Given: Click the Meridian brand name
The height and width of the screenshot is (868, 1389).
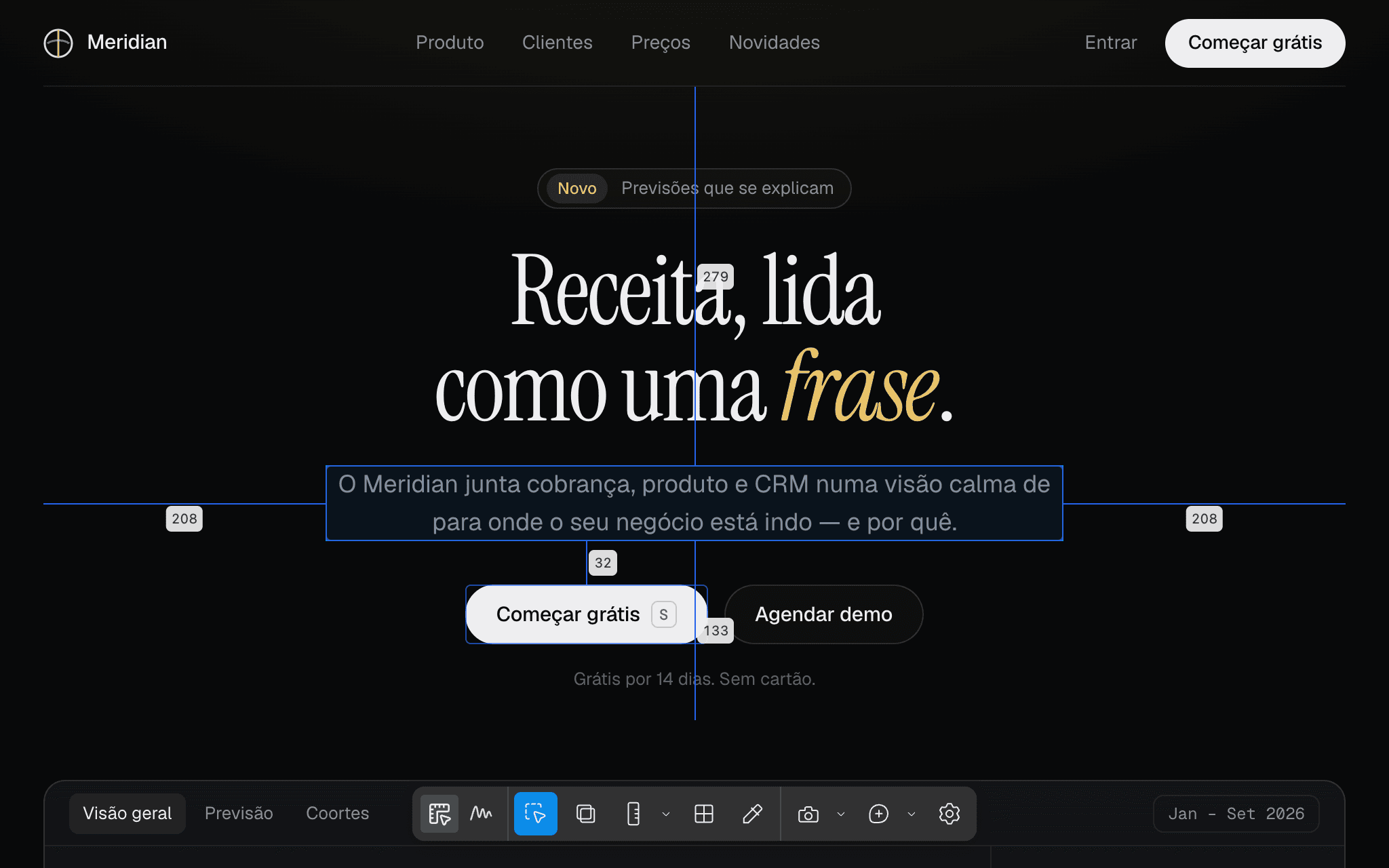Looking at the screenshot, I should coord(128,43).
